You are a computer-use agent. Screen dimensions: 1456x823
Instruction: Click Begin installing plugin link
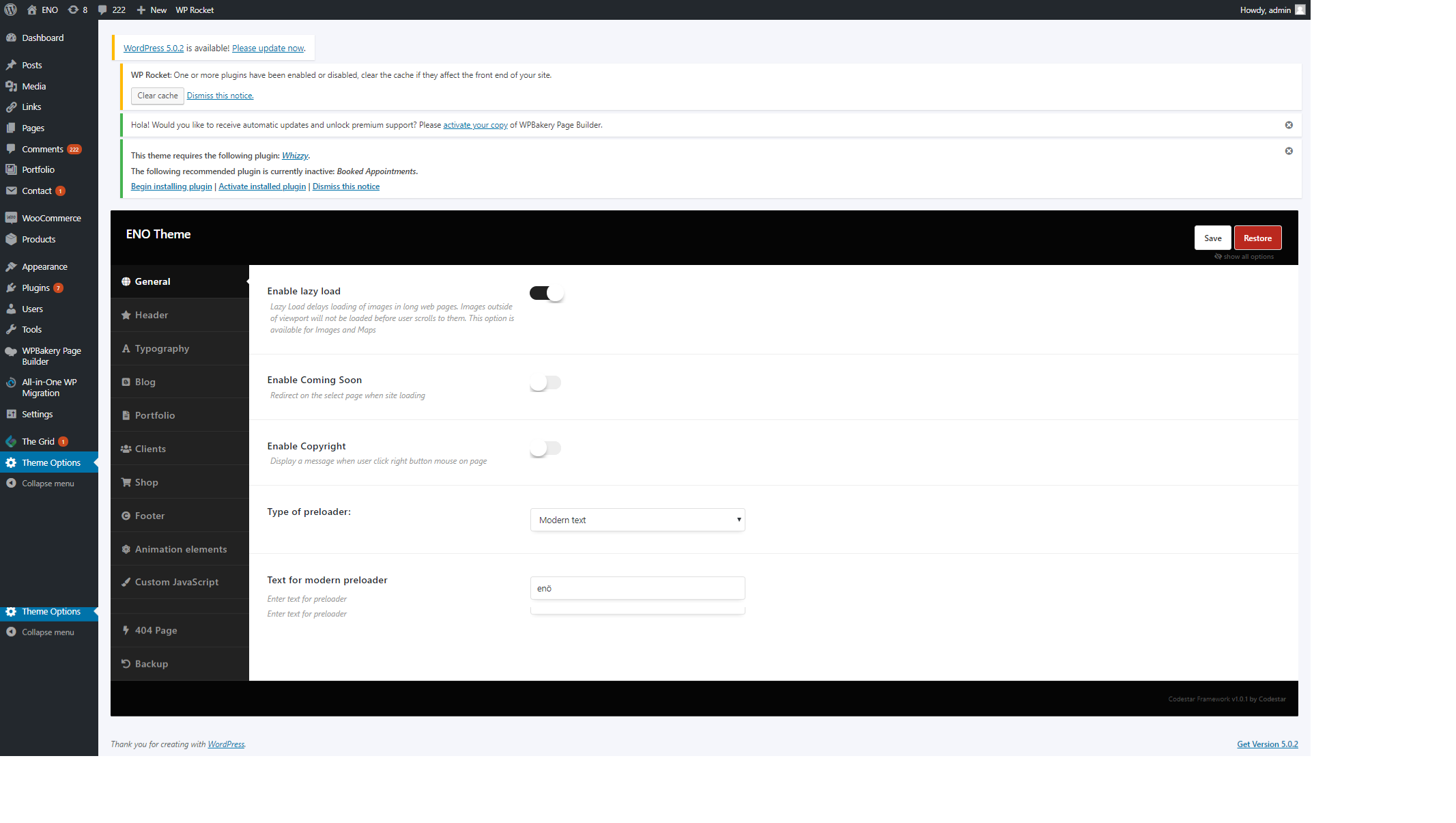coord(171,186)
